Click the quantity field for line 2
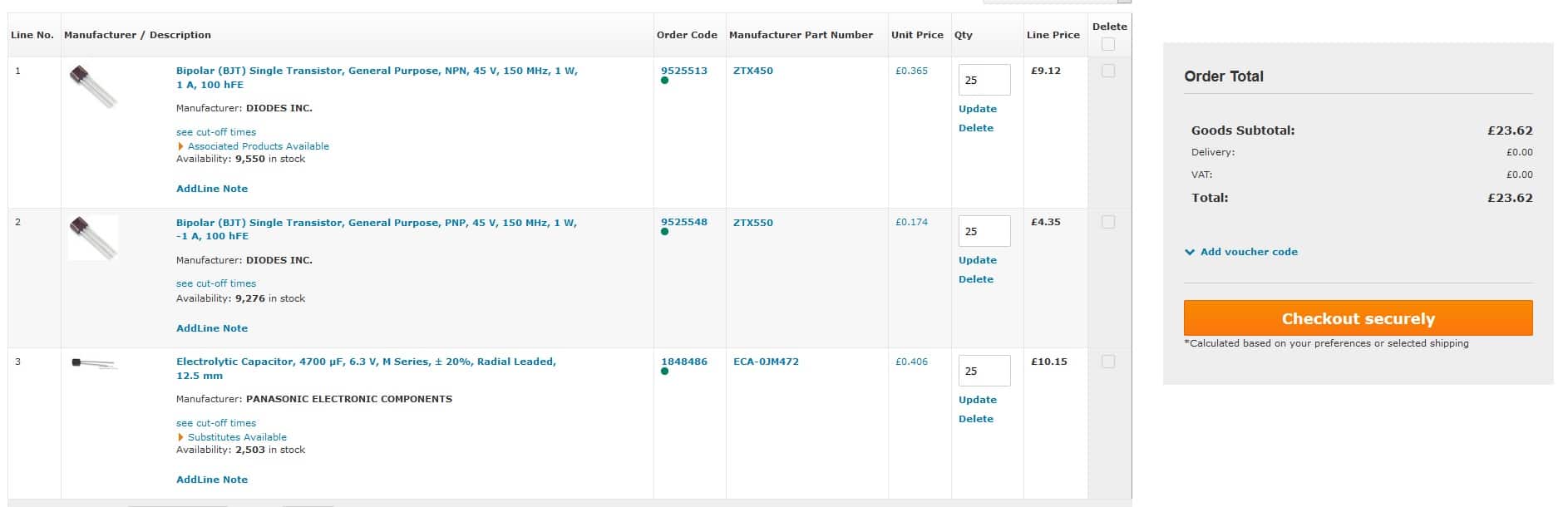 984,231
